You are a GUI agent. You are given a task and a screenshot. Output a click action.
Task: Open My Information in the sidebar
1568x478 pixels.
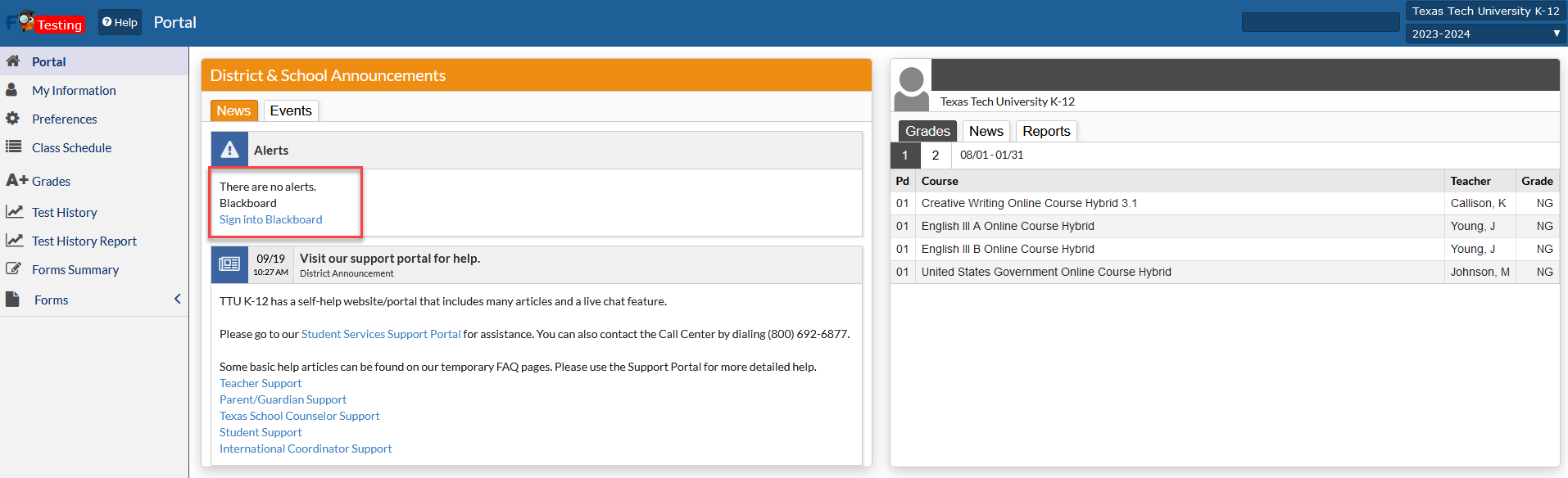[74, 90]
